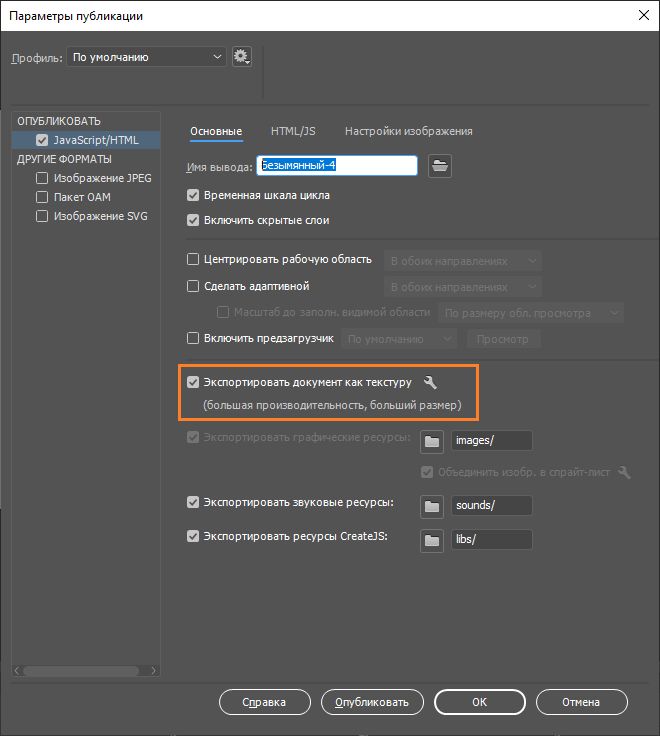
Task: Click the Отмена button
Action: click(x=581, y=702)
